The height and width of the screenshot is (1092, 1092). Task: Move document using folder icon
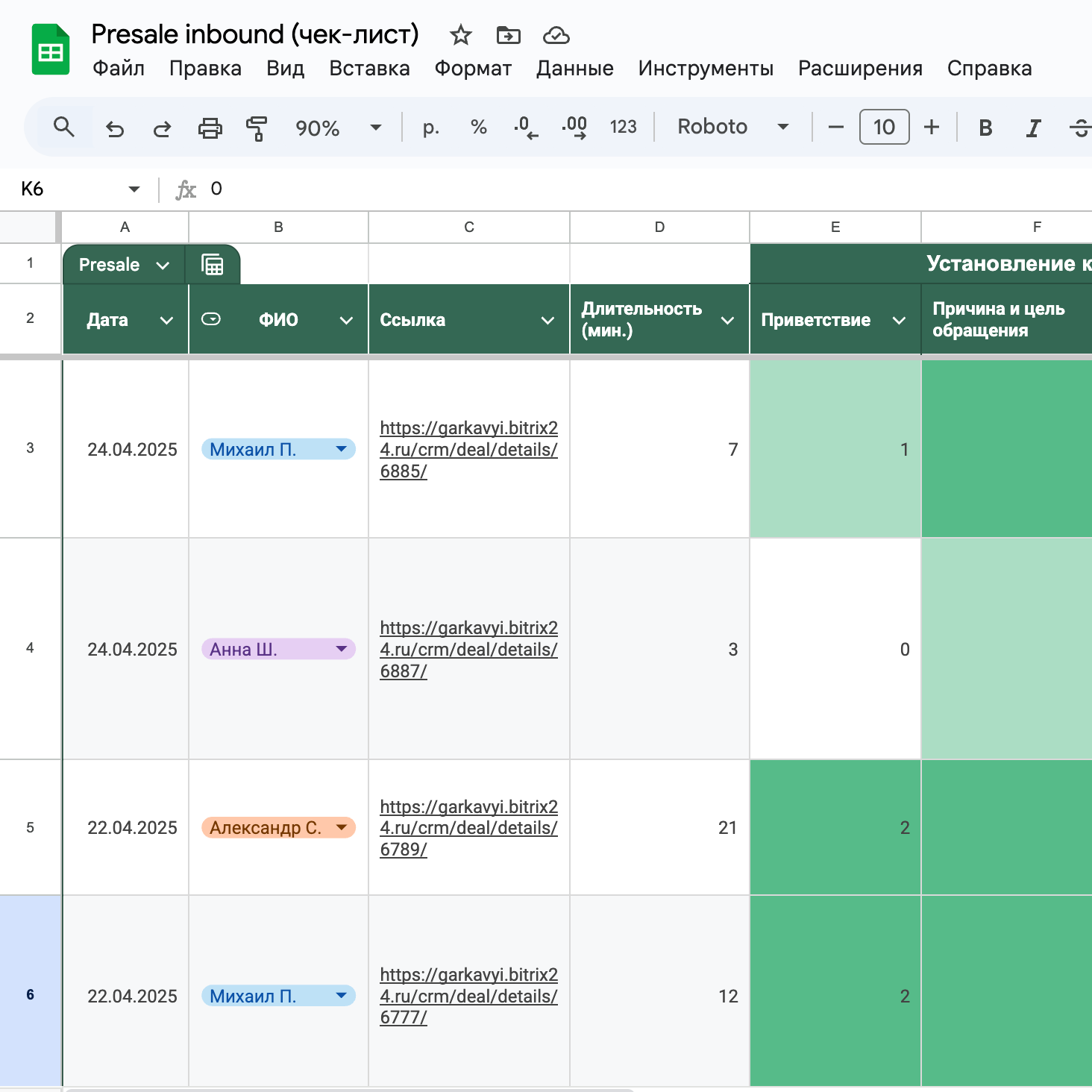point(508,35)
